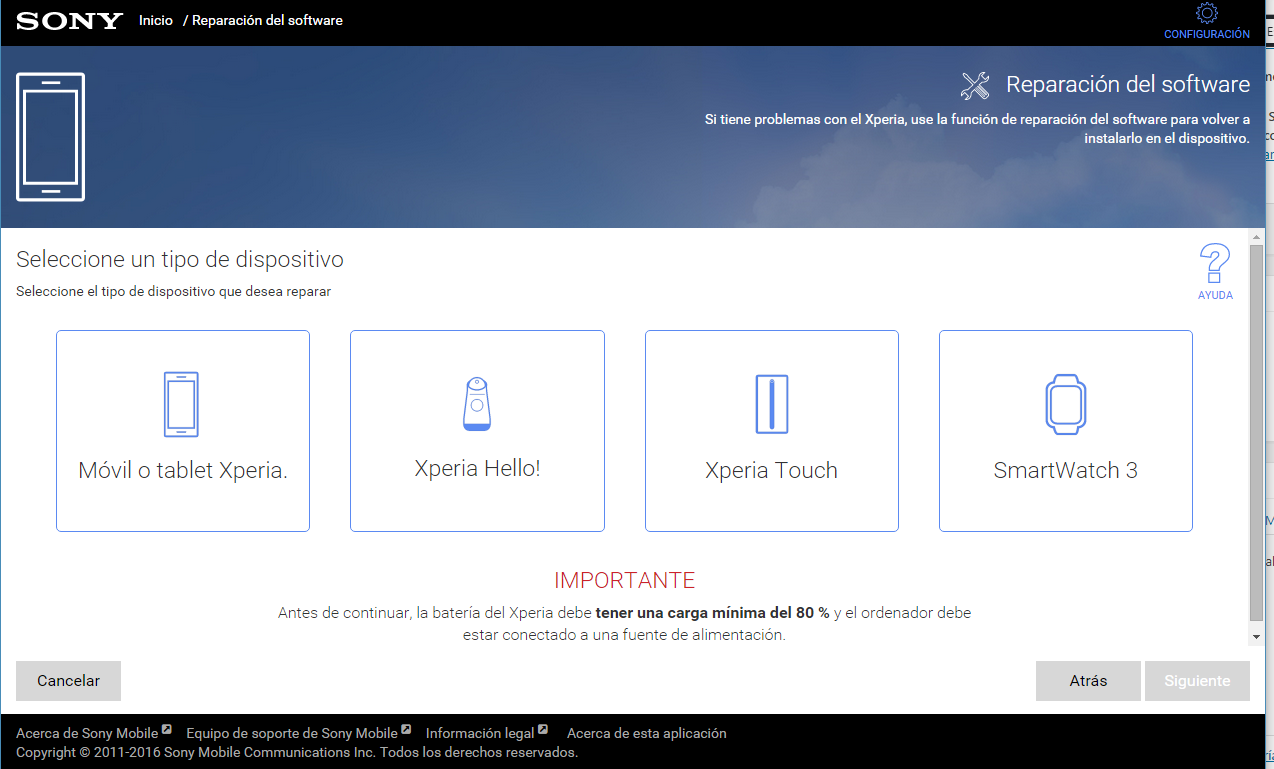The width and height of the screenshot is (1274, 769).
Task: Click the Ayuda question mark icon
Action: click(x=1214, y=264)
